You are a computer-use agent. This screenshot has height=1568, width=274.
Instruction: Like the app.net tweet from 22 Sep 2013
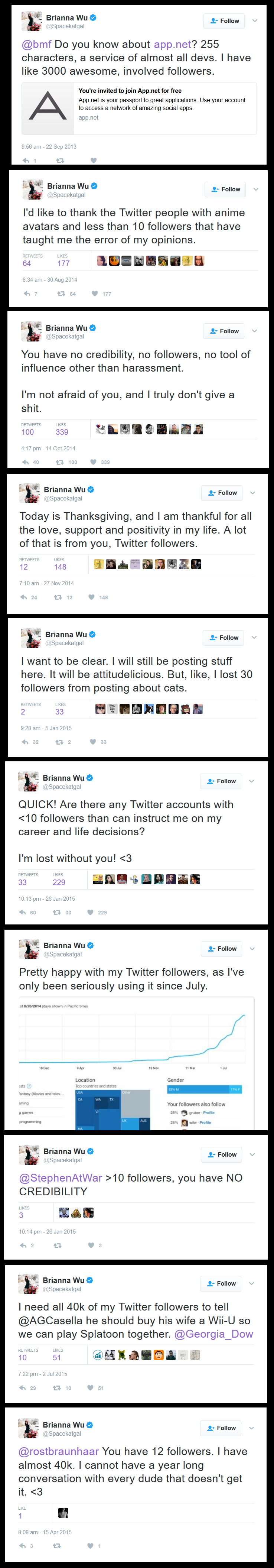[x=93, y=161]
